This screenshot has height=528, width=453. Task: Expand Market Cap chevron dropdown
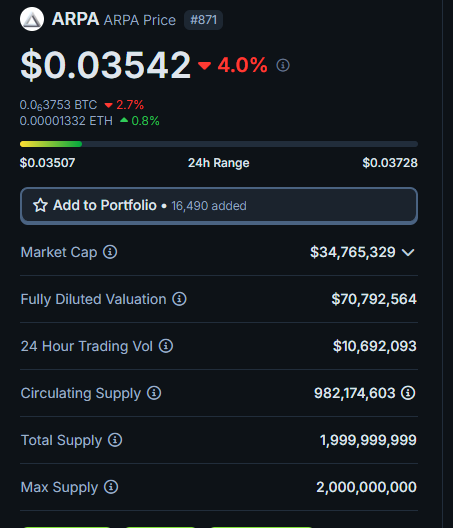(x=408, y=252)
